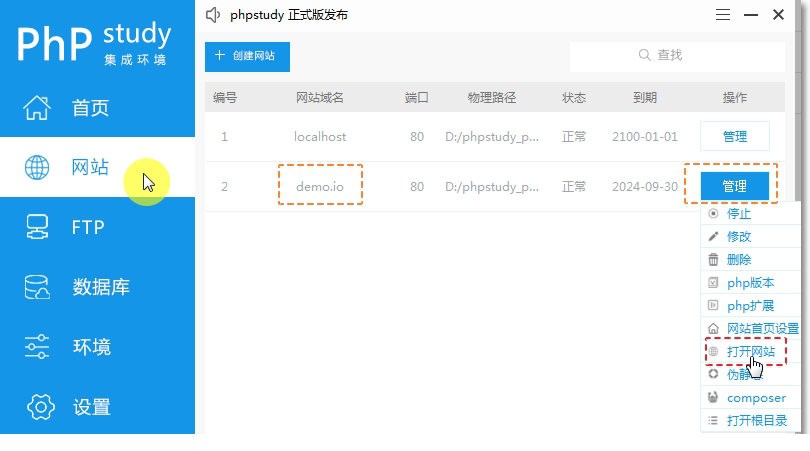Choose 删除 in the manage menu
Image resolution: width=810 pixels, height=451 pixels.
click(751, 259)
